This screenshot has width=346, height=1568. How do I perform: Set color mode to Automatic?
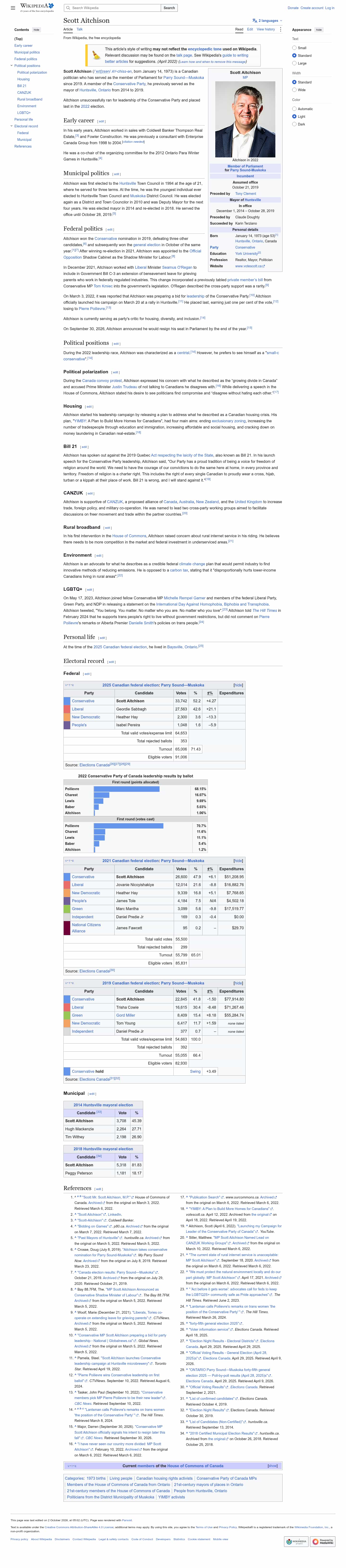click(294, 108)
